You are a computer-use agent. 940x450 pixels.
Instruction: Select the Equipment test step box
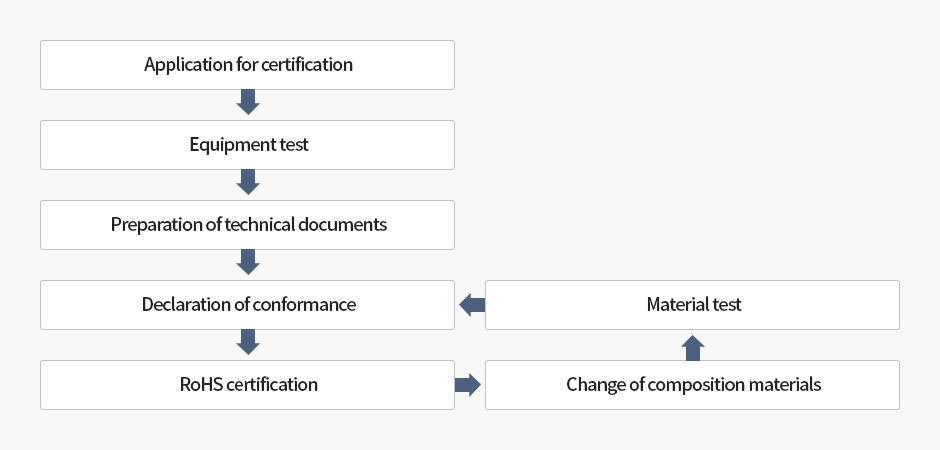tap(247, 145)
